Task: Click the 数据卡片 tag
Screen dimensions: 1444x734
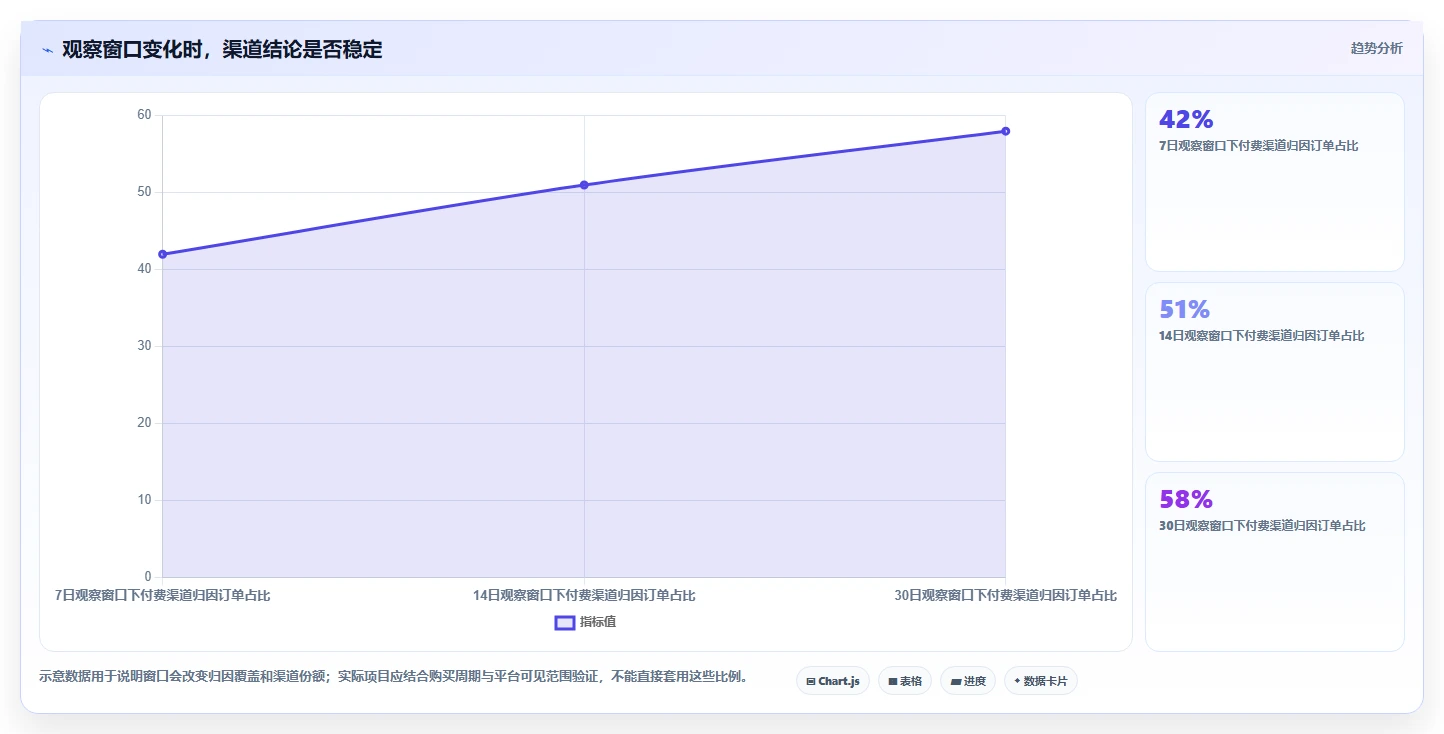Action: 1040,681
